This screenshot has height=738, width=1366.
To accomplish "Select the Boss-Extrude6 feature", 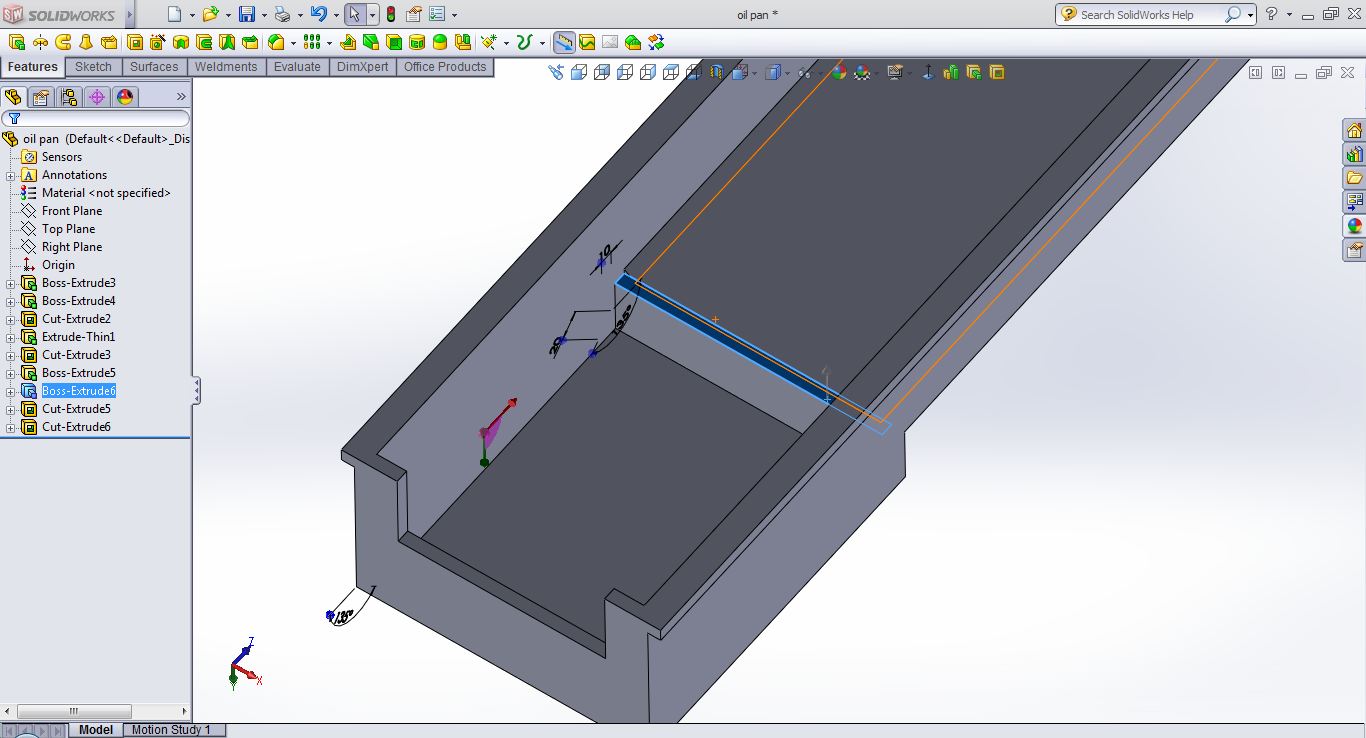I will click(x=79, y=391).
